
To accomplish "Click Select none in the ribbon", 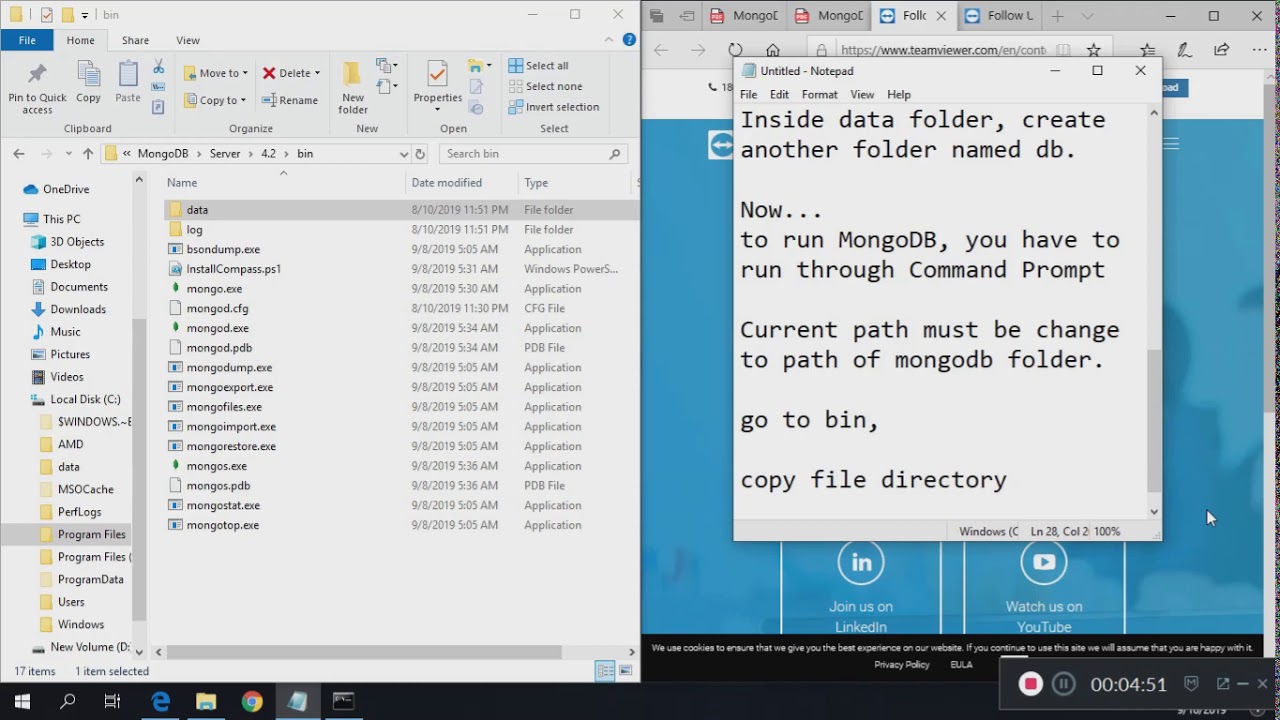I will tap(544, 86).
